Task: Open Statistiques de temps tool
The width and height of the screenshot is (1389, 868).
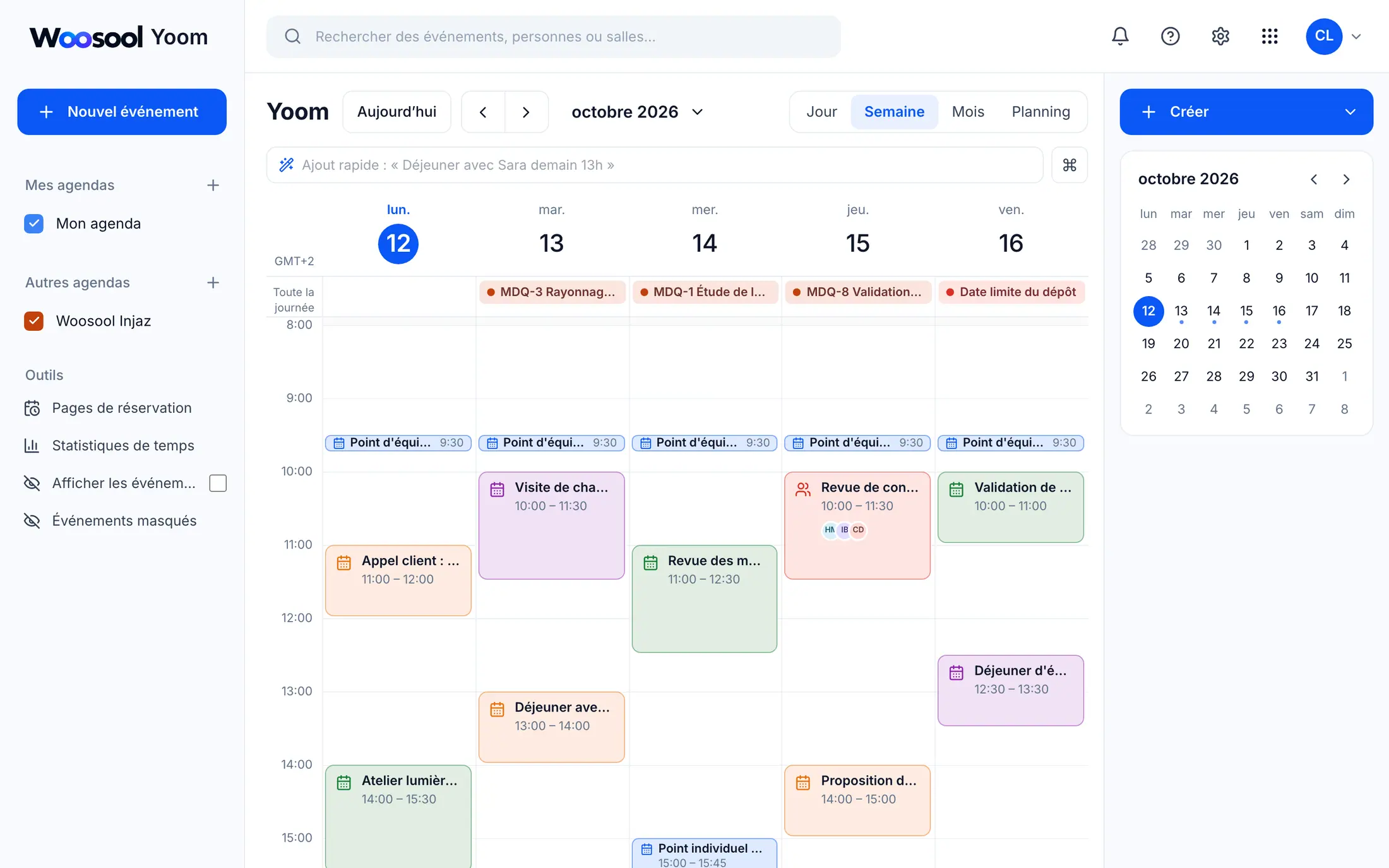Action: click(x=122, y=445)
